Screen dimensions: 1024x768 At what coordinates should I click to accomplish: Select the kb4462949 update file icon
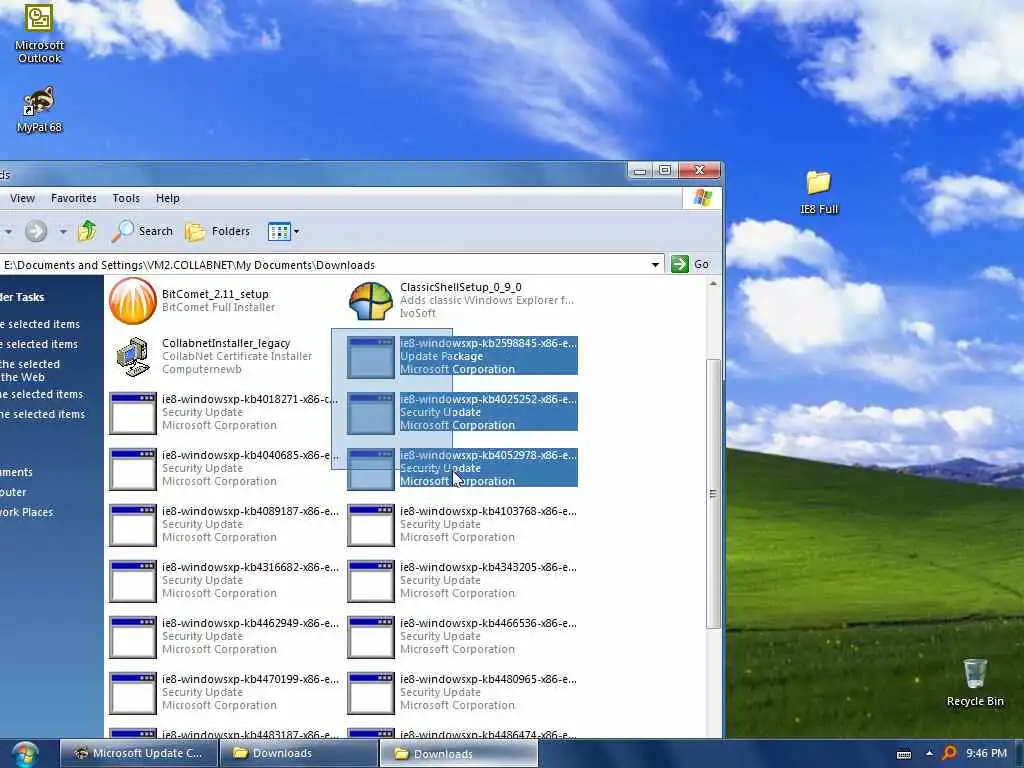click(133, 637)
